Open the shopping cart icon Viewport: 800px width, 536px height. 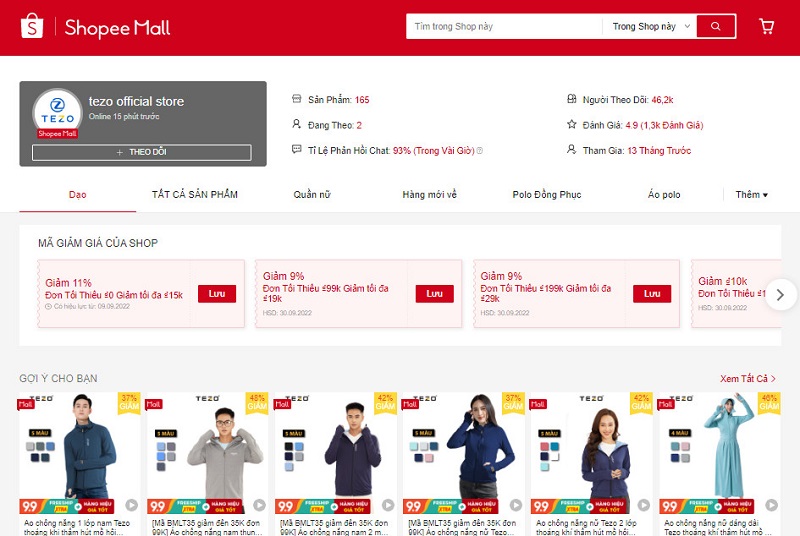click(x=767, y=27)
